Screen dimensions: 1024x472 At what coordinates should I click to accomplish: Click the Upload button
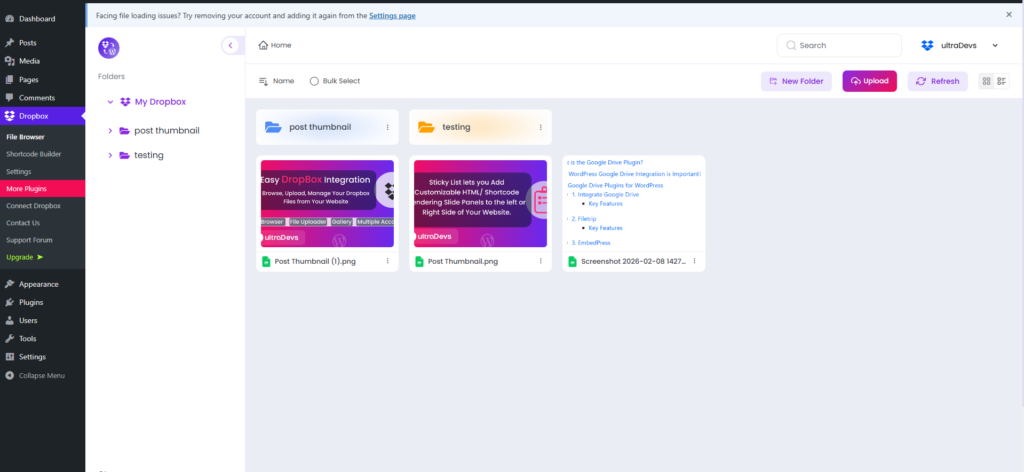coord(869,82)
